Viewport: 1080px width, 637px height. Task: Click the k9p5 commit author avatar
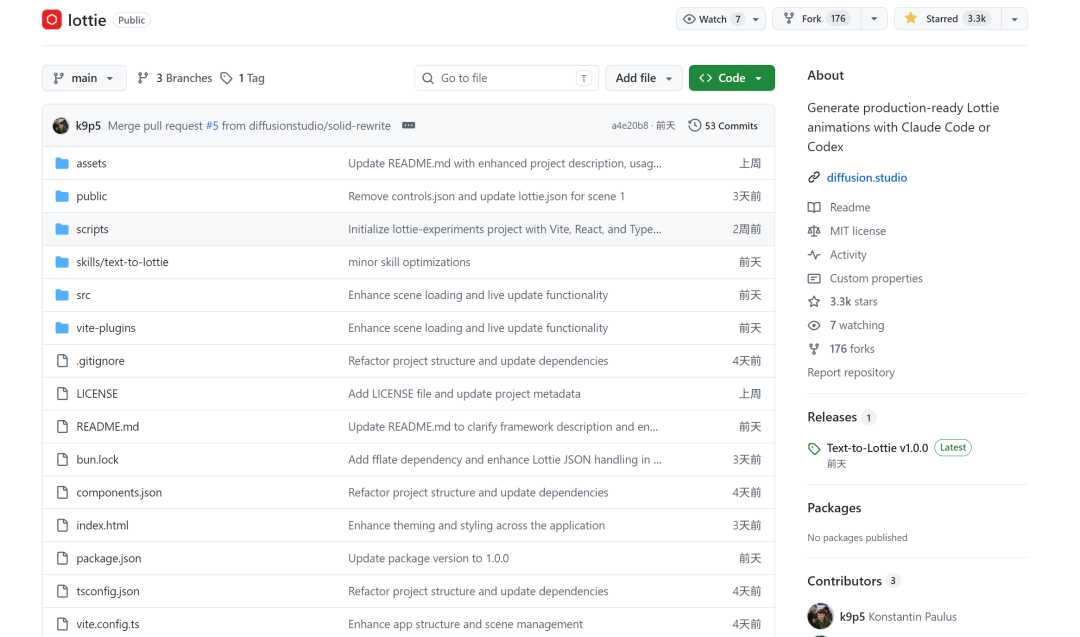[61, 125]
